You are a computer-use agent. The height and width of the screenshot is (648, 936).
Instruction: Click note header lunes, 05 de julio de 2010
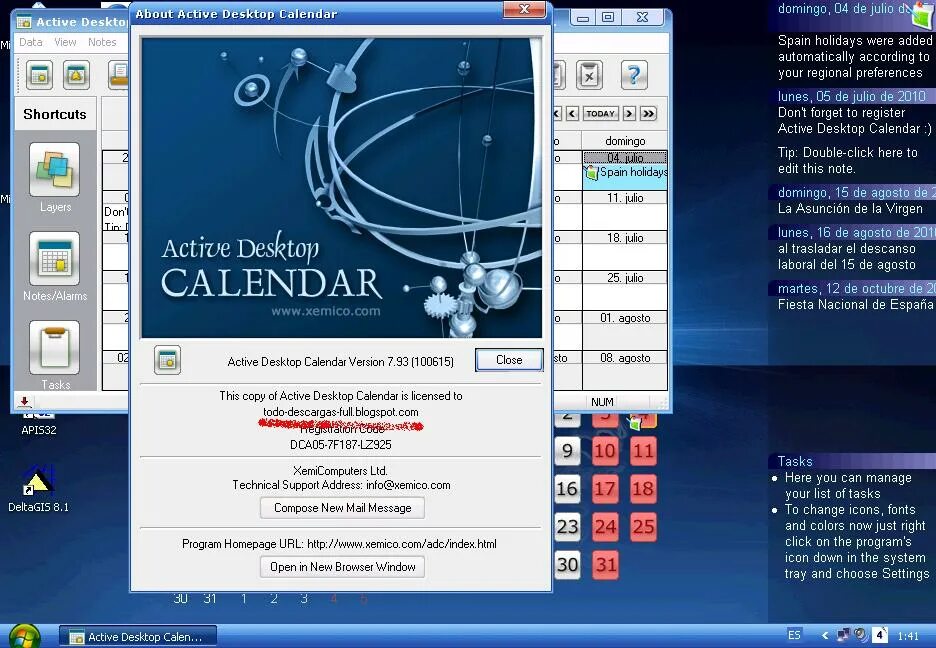tap(852, 97)
